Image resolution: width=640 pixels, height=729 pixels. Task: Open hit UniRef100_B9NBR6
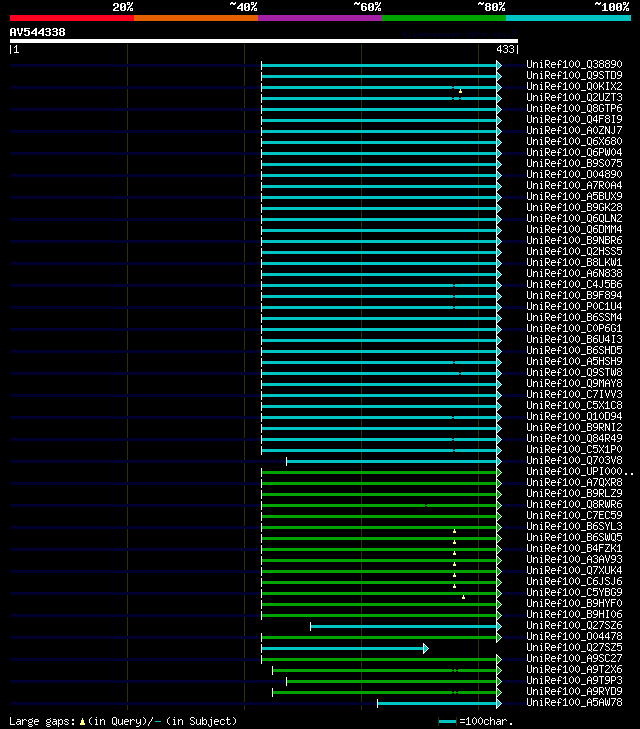[x=574, y=240]
